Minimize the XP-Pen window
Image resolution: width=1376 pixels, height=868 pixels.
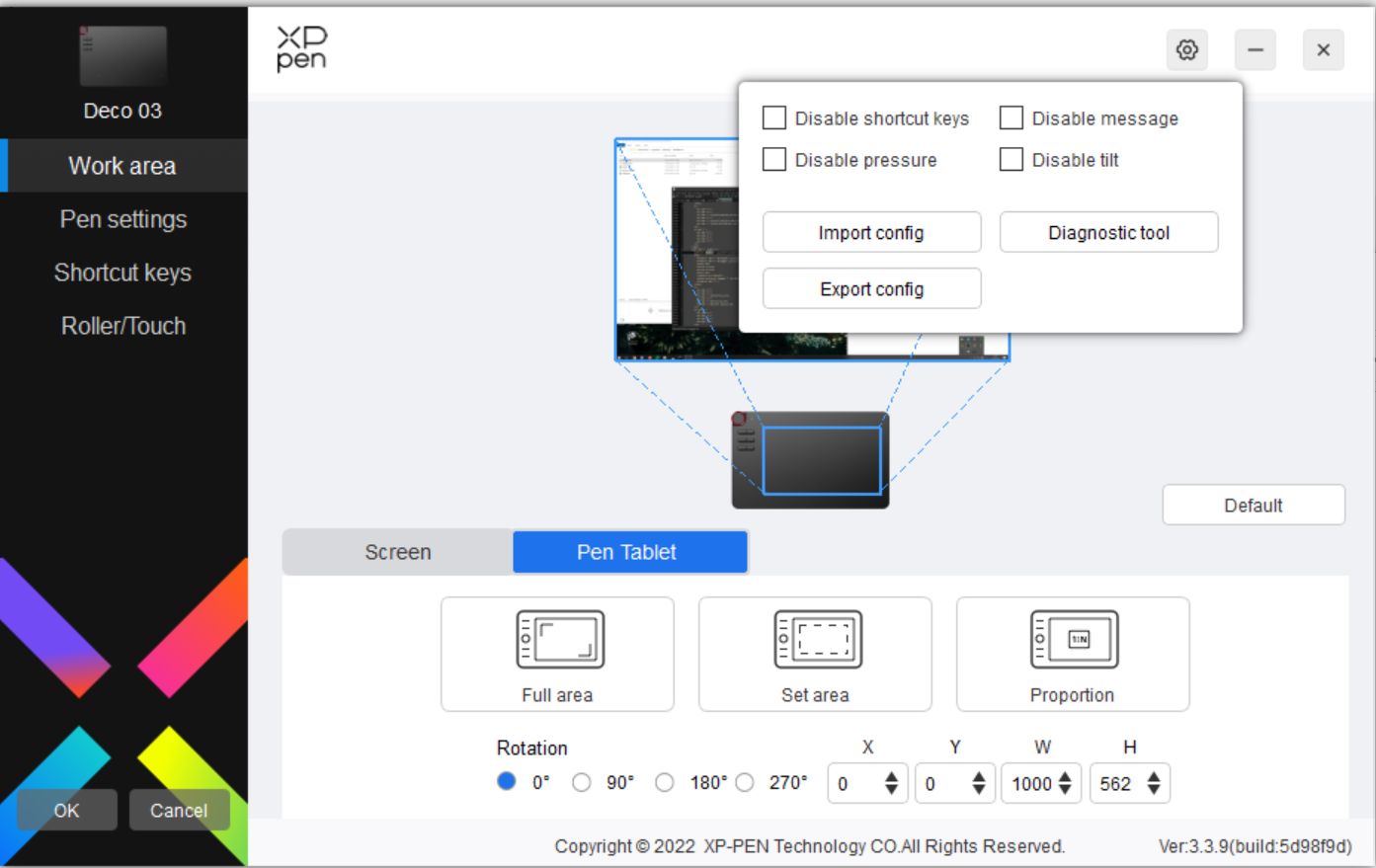tap(1255, 49)
